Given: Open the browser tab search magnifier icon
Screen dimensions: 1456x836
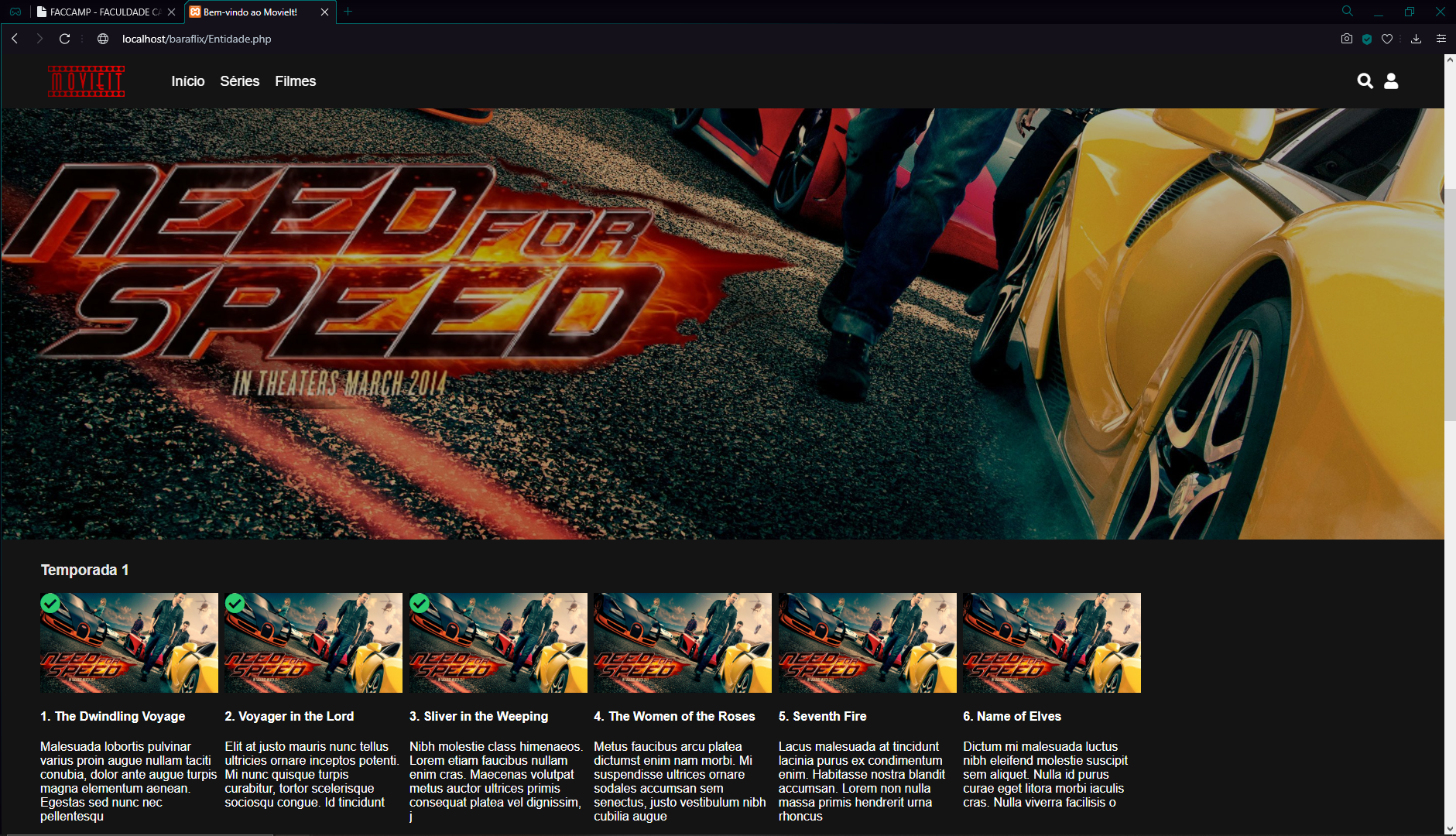Looking at the screenshot, I should tap(1348, 12).
